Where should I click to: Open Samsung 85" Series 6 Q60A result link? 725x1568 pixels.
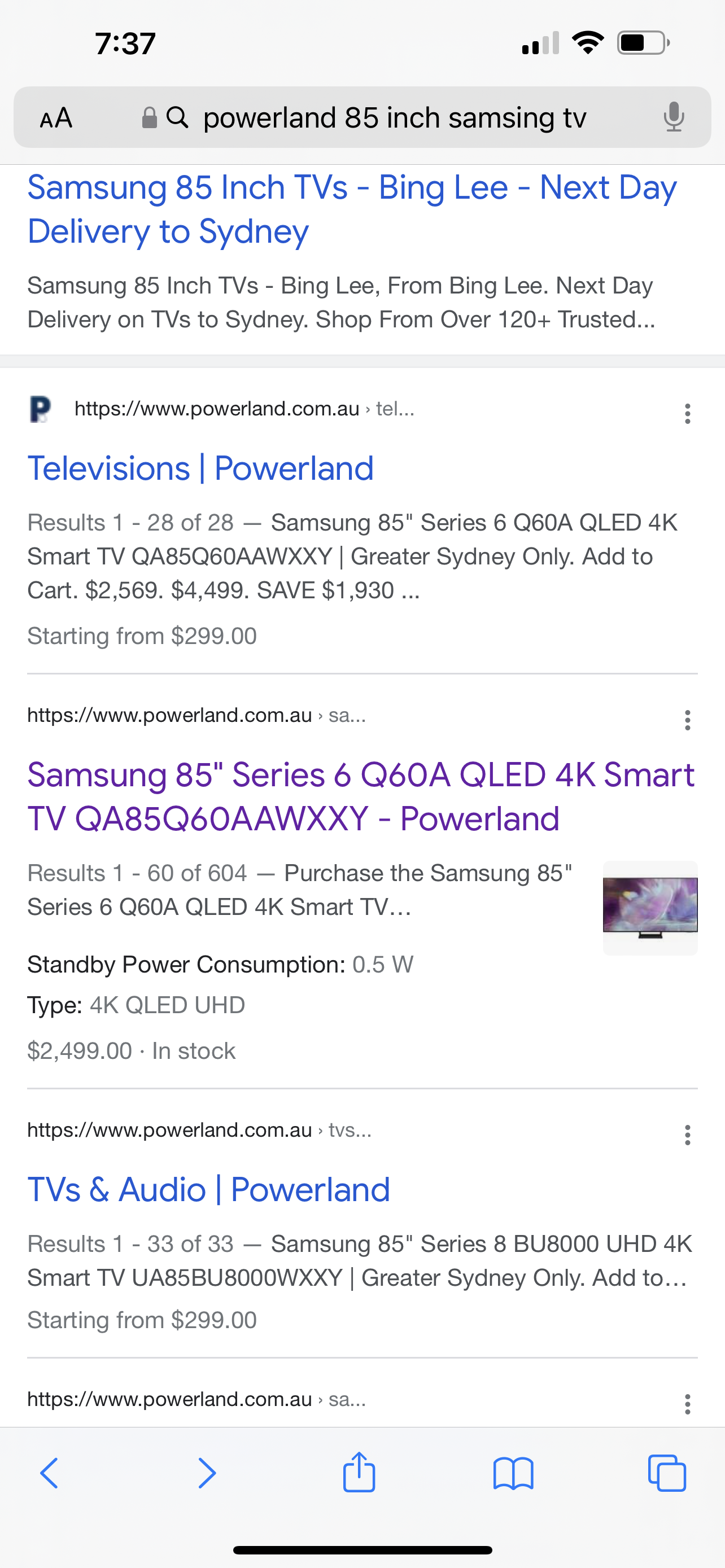click(x=360, y=796)
